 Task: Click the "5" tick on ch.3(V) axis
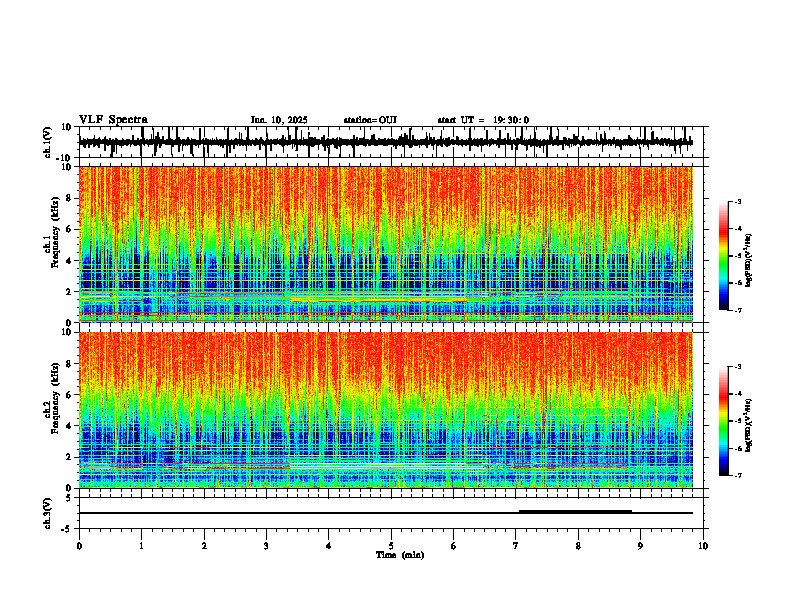pyautogui.click(x=70, y=498)
